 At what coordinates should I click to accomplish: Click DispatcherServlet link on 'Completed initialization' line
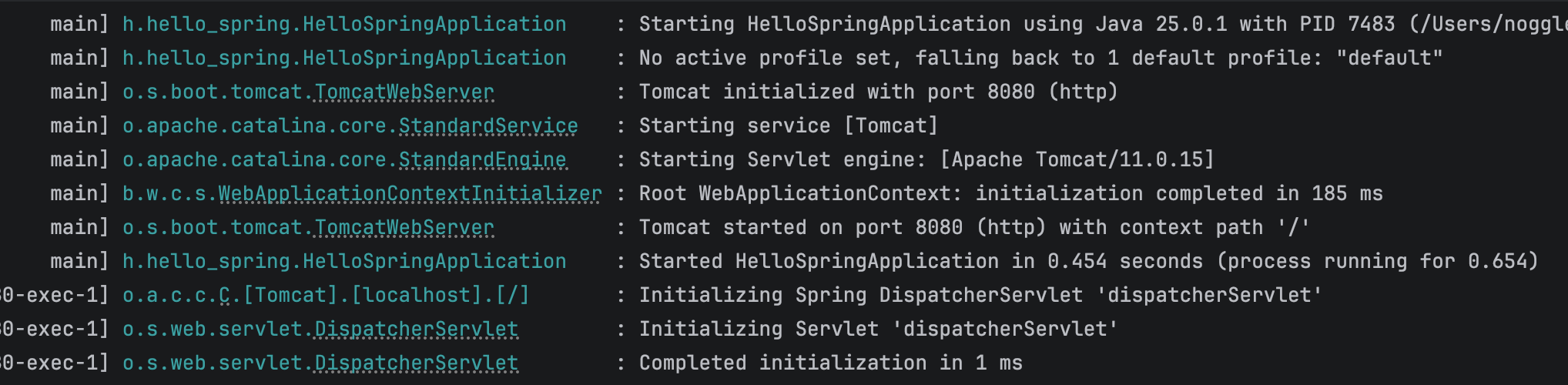tap(416, 363)
